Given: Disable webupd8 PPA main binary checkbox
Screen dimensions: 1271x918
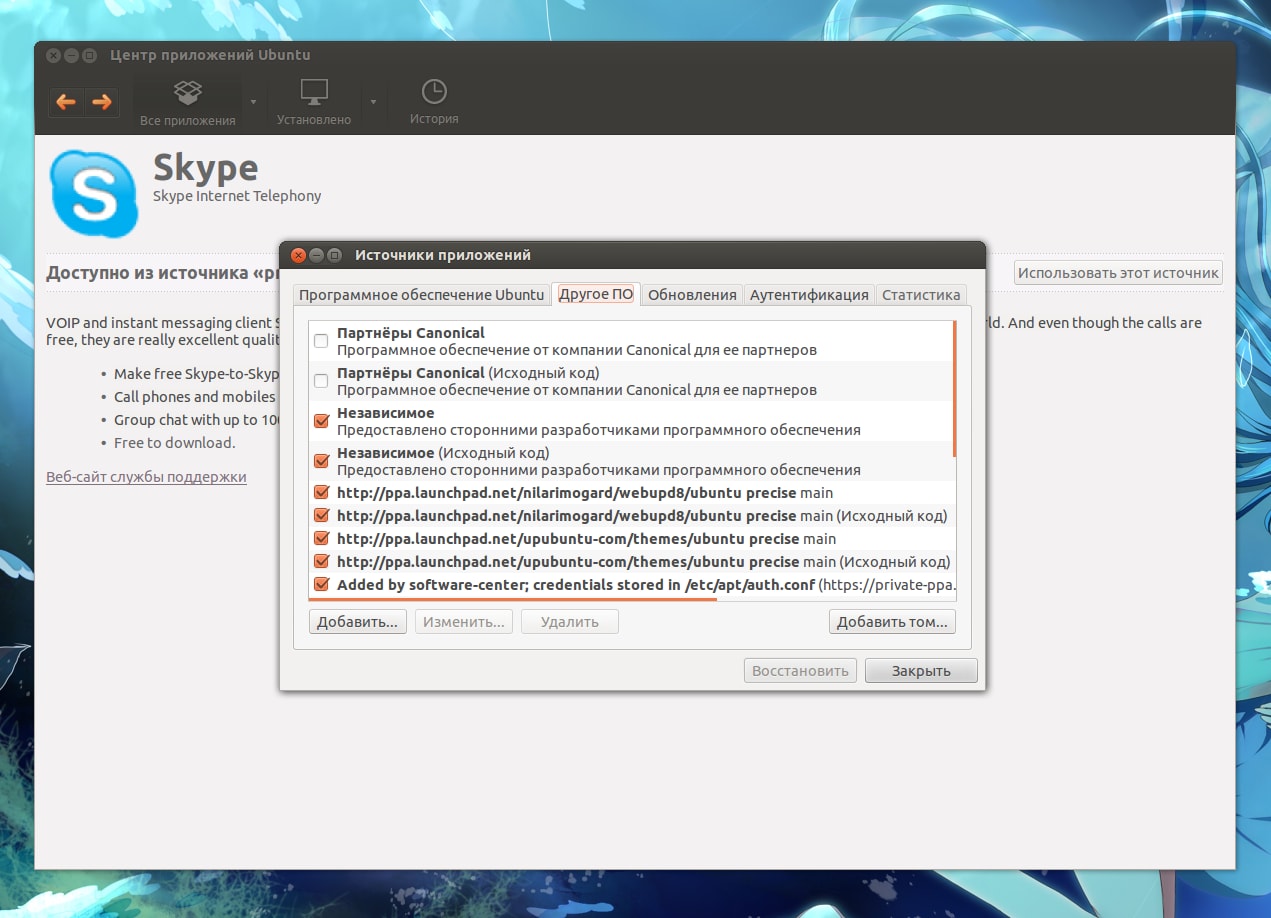Looking at the screenshot, I should point(321,492).
